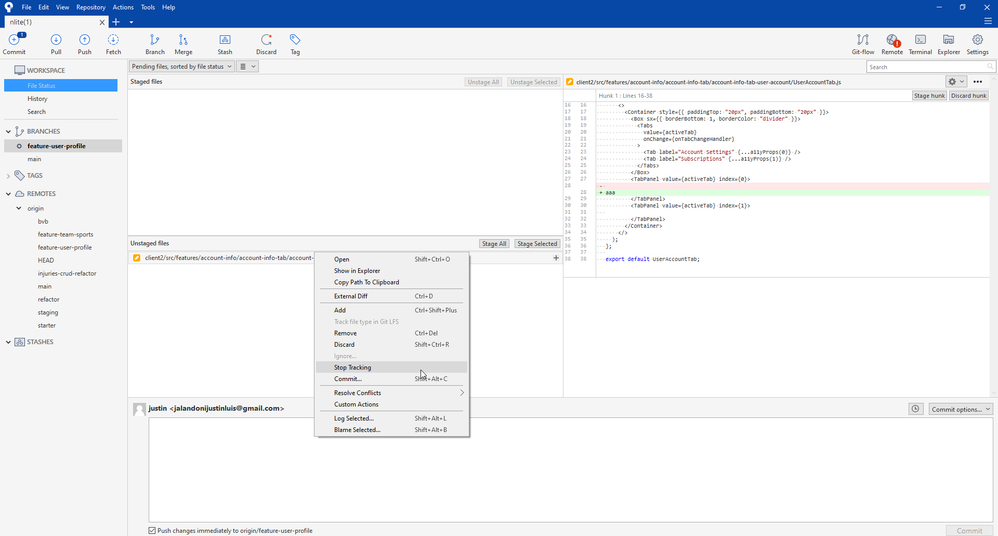Viewport: 998px width, 536px height.
Task: Click the Fetch toolbar icon
Action: pos(113,44)
